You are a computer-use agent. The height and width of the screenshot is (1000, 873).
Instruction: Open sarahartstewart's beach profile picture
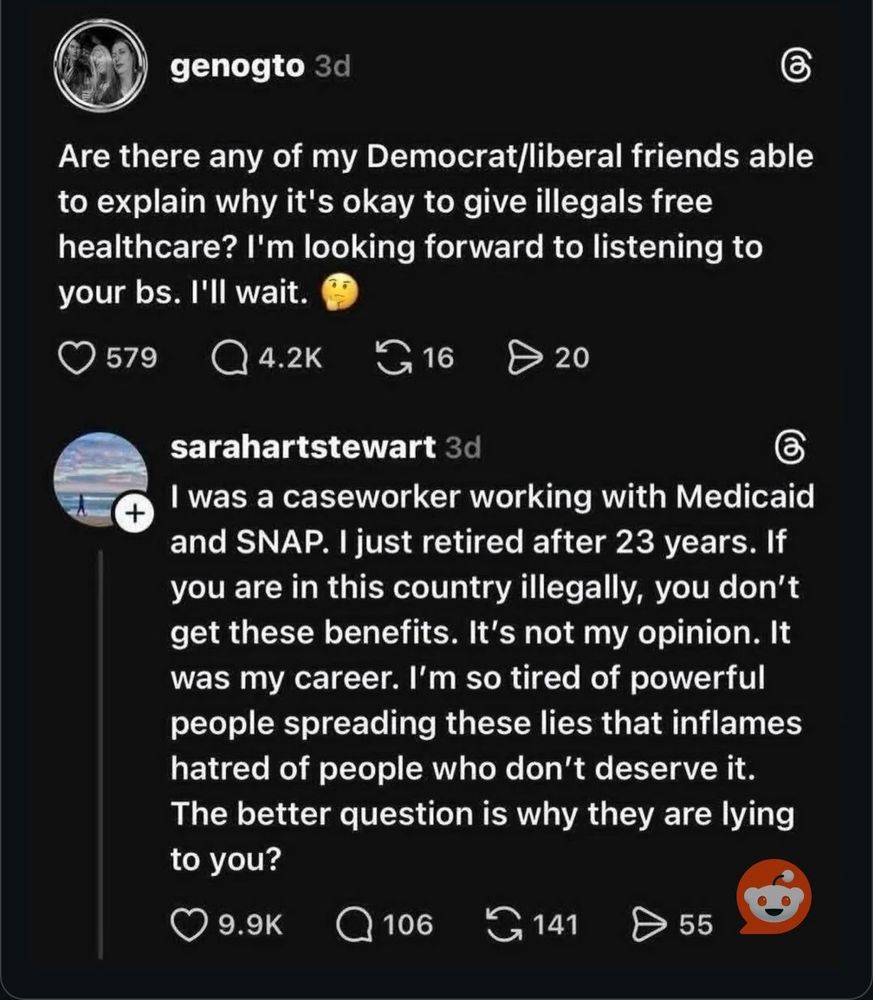click(x=101, y=478)
